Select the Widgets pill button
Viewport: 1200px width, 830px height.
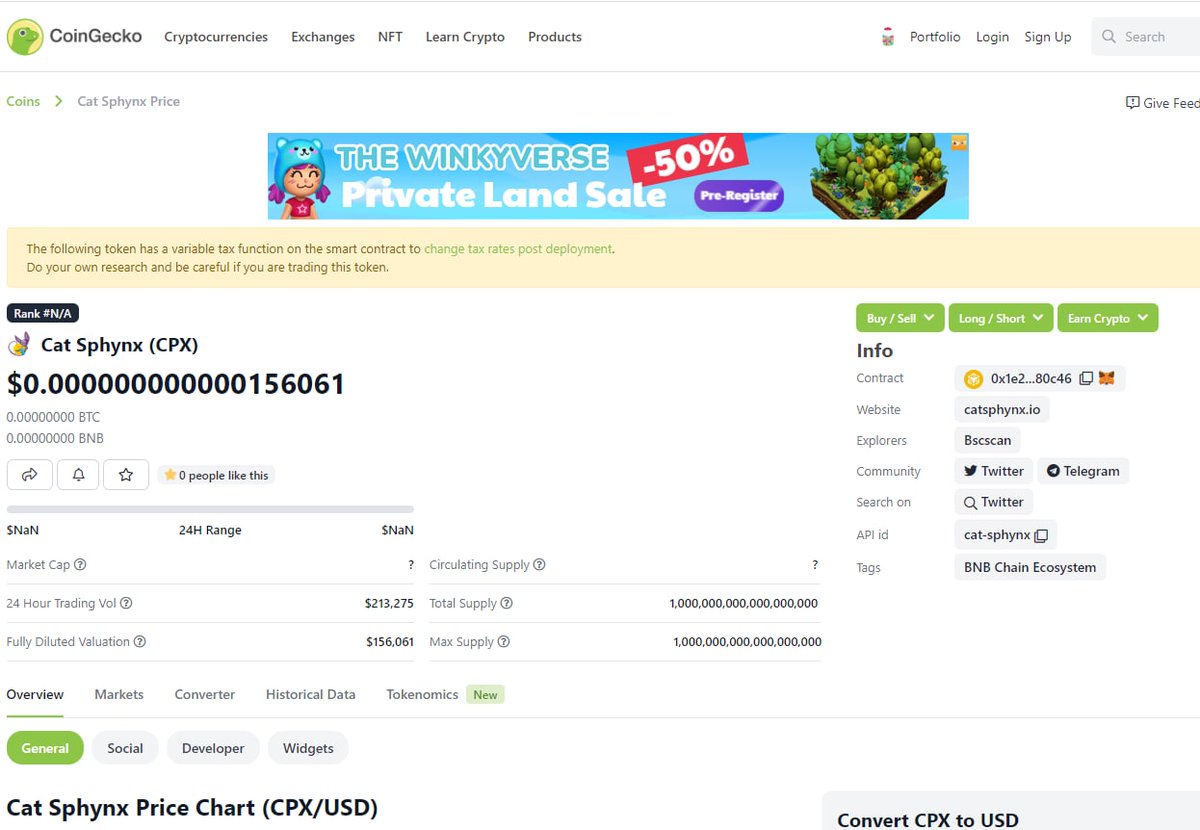(308, 748)
